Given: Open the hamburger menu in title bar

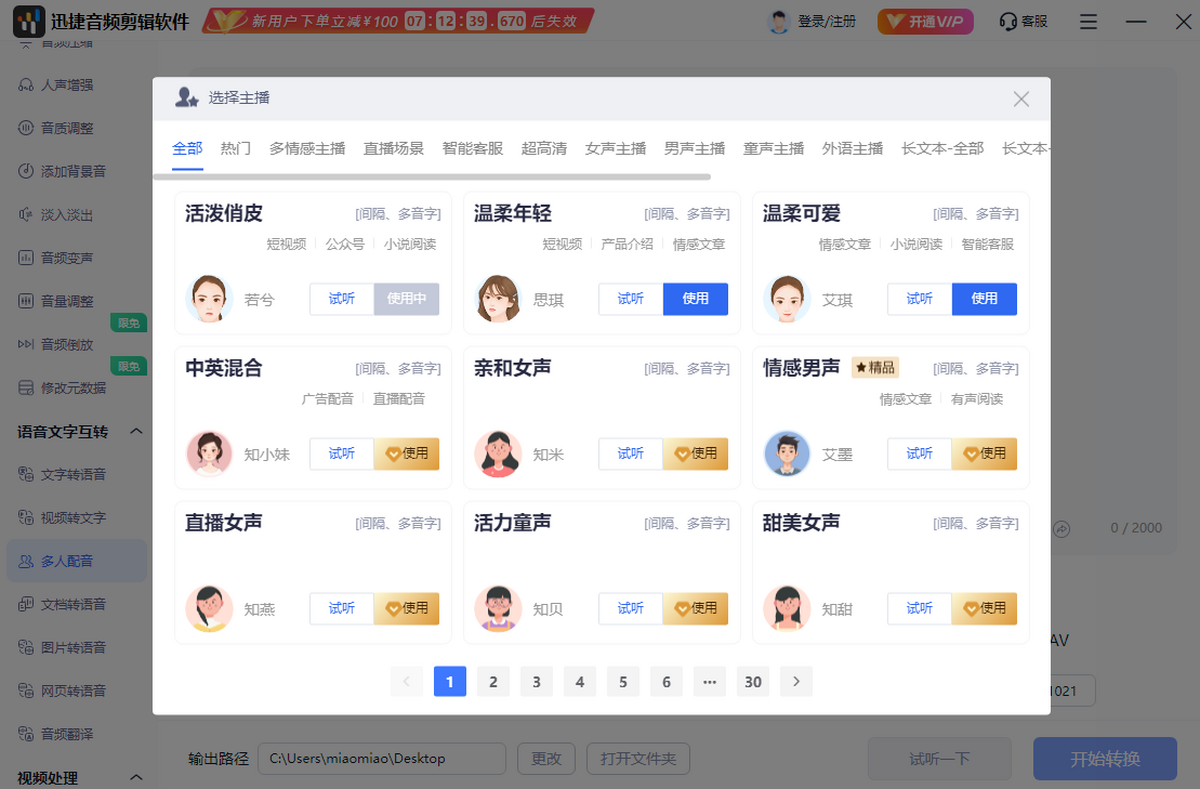Looking at the screenshot, I should pyautogui.click(x=1089, y=21).
